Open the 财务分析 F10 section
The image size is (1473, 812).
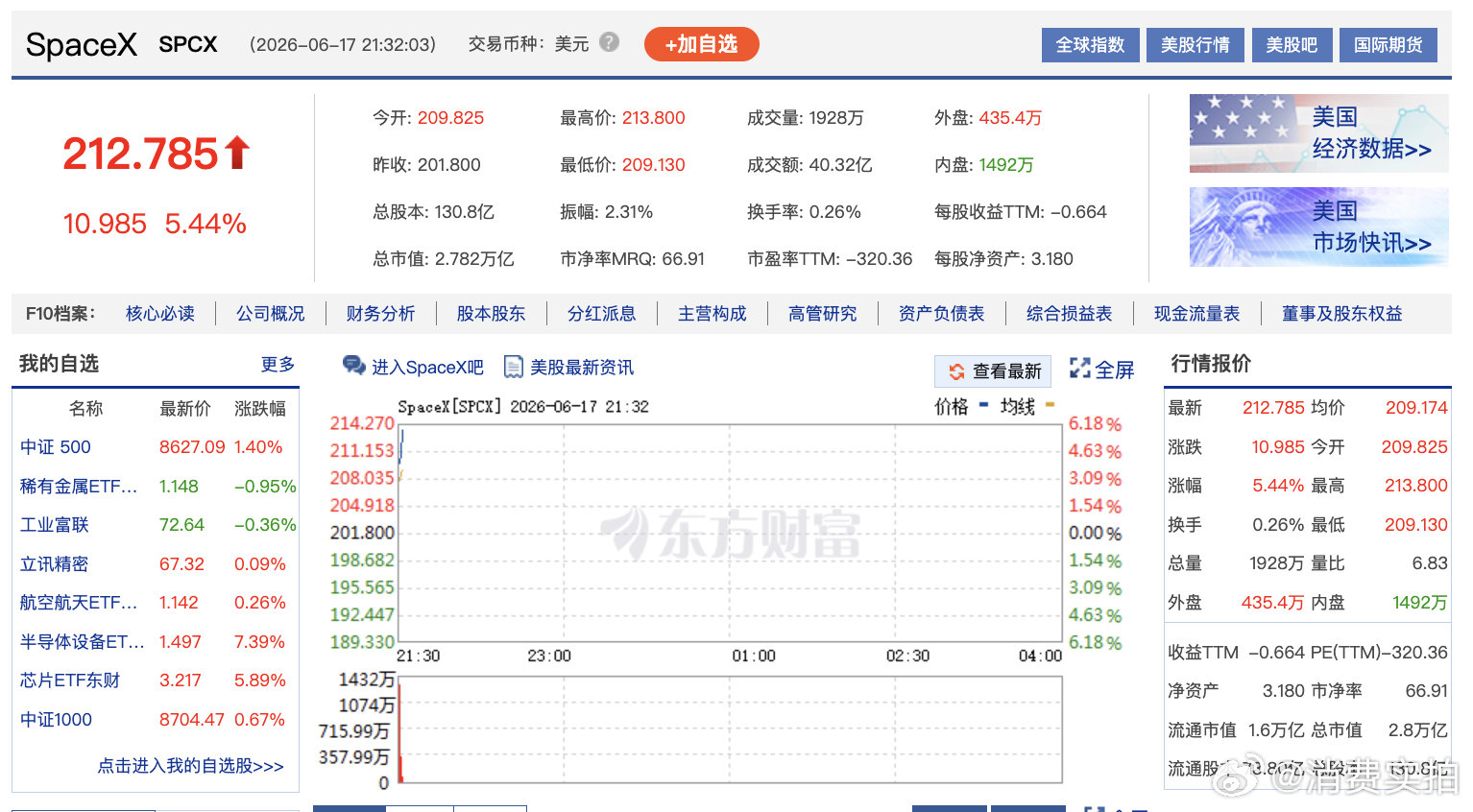tap(380, 314)
